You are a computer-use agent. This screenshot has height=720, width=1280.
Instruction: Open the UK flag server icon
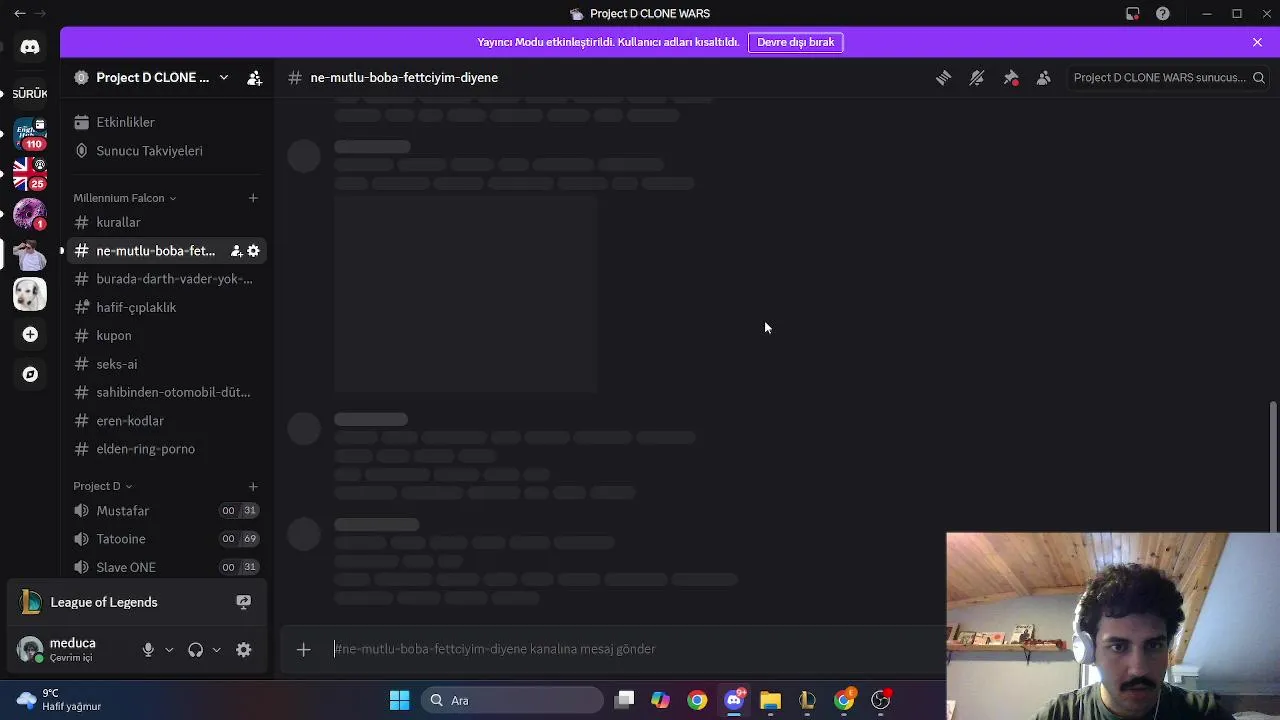tap(30, 173)
